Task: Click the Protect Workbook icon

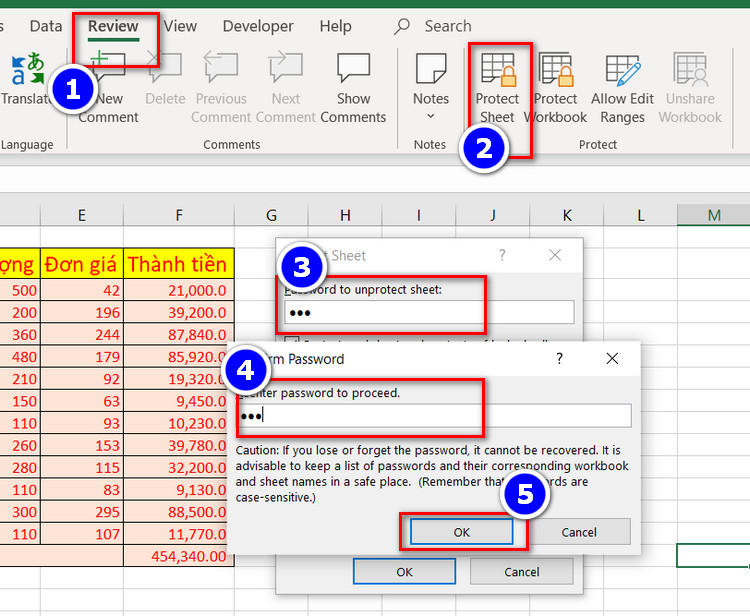Action: (555, 71)
